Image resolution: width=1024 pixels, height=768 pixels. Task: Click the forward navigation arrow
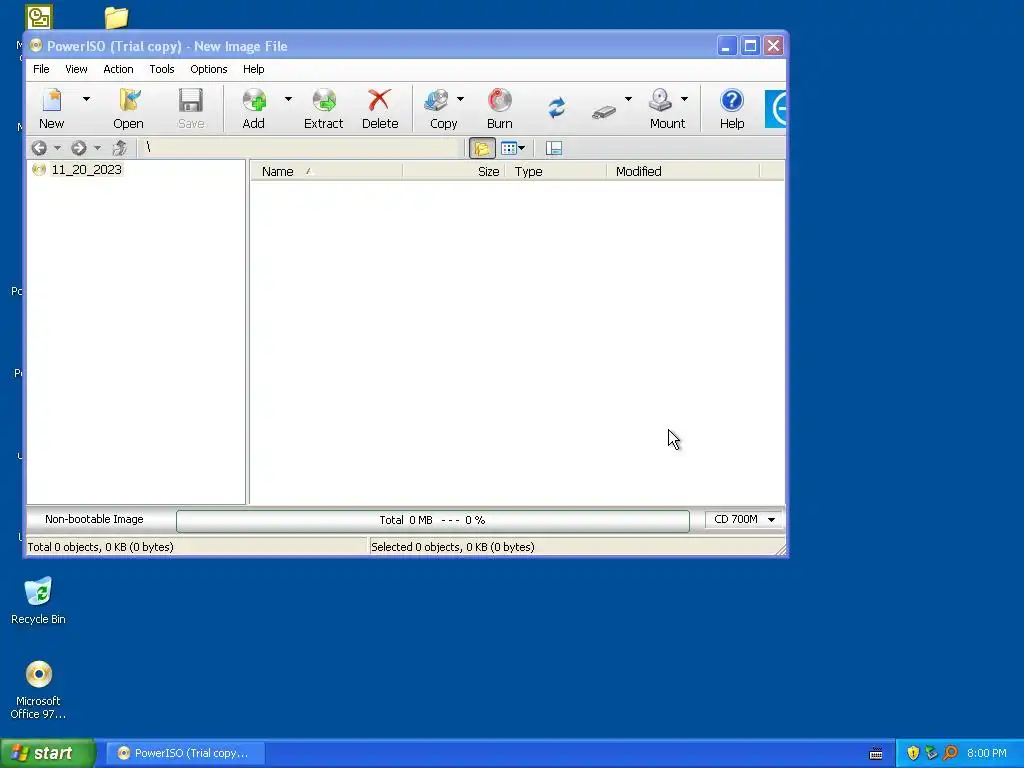pyautogui.click(x=79, y=148)
